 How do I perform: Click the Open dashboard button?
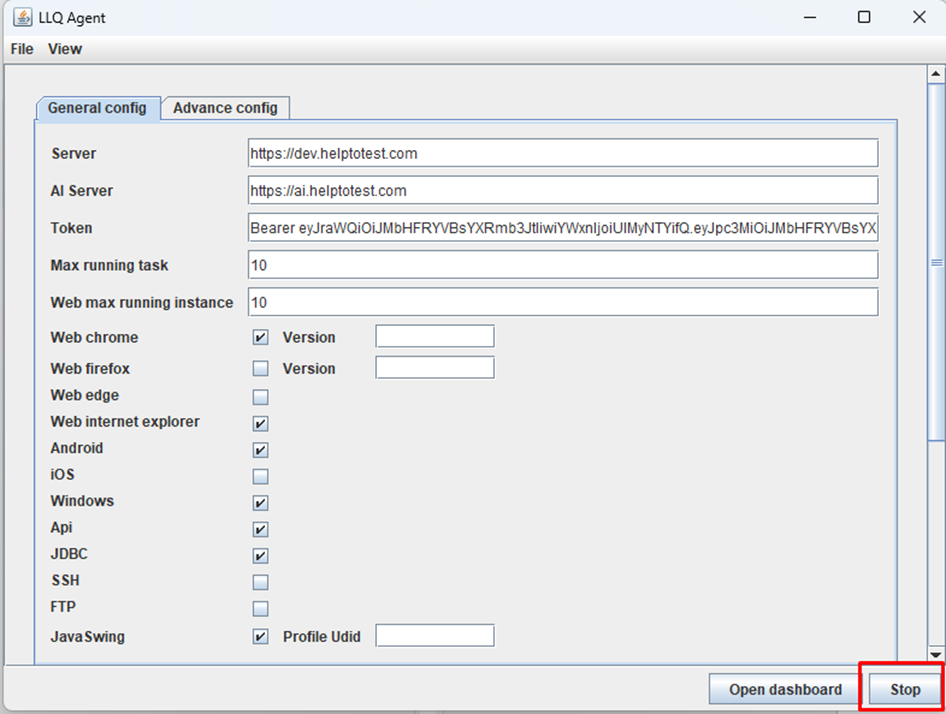pyautogui.click(x=785, y=689)
